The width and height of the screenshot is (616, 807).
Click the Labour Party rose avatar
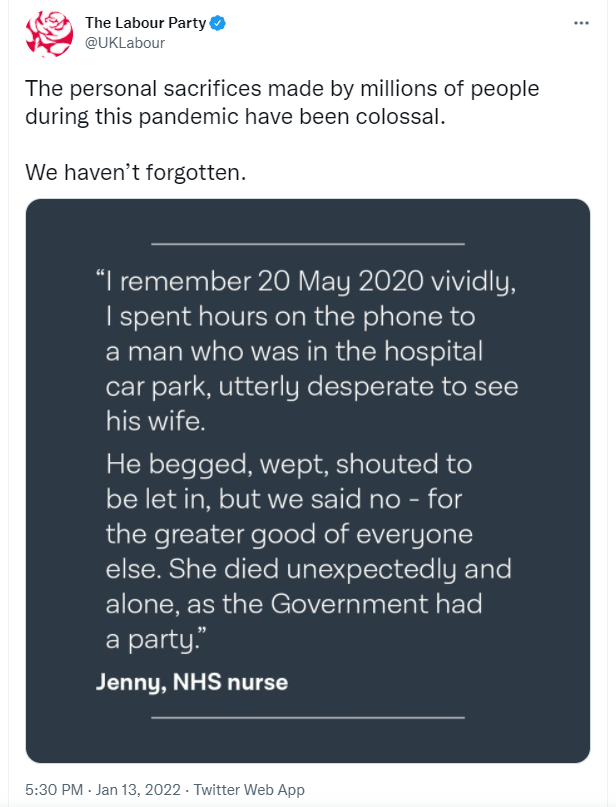(49, 33)
